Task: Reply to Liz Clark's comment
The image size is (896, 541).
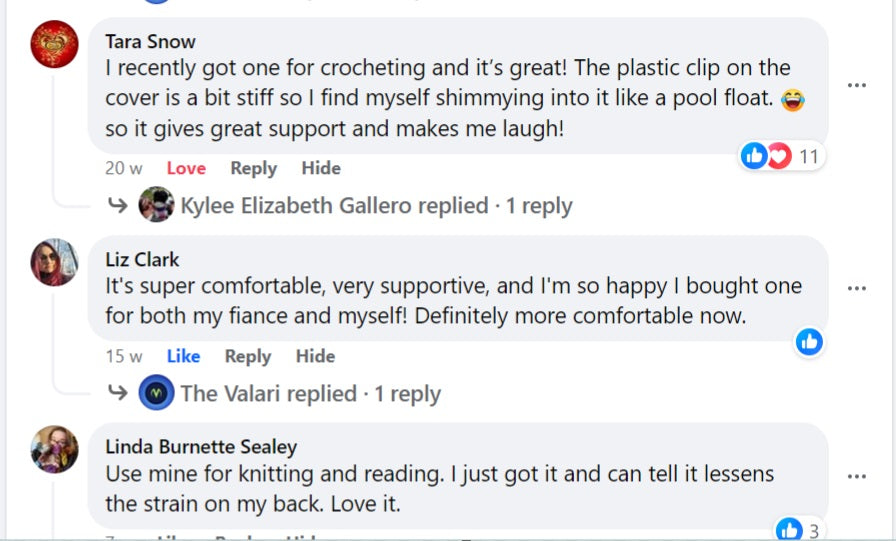Action: click(x=248, y=356)
